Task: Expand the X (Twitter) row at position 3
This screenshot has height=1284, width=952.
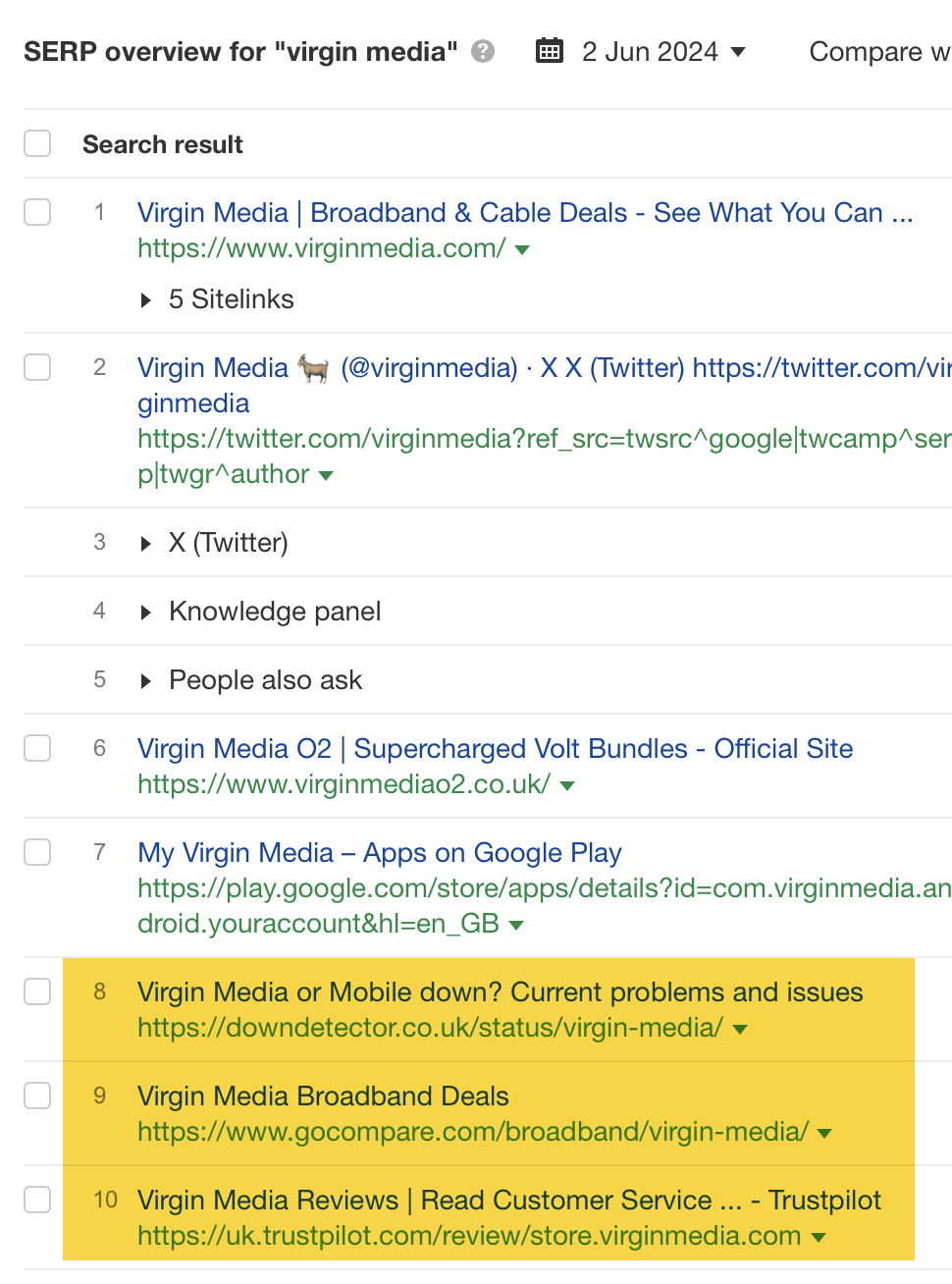Action: [x=145, y=542]
